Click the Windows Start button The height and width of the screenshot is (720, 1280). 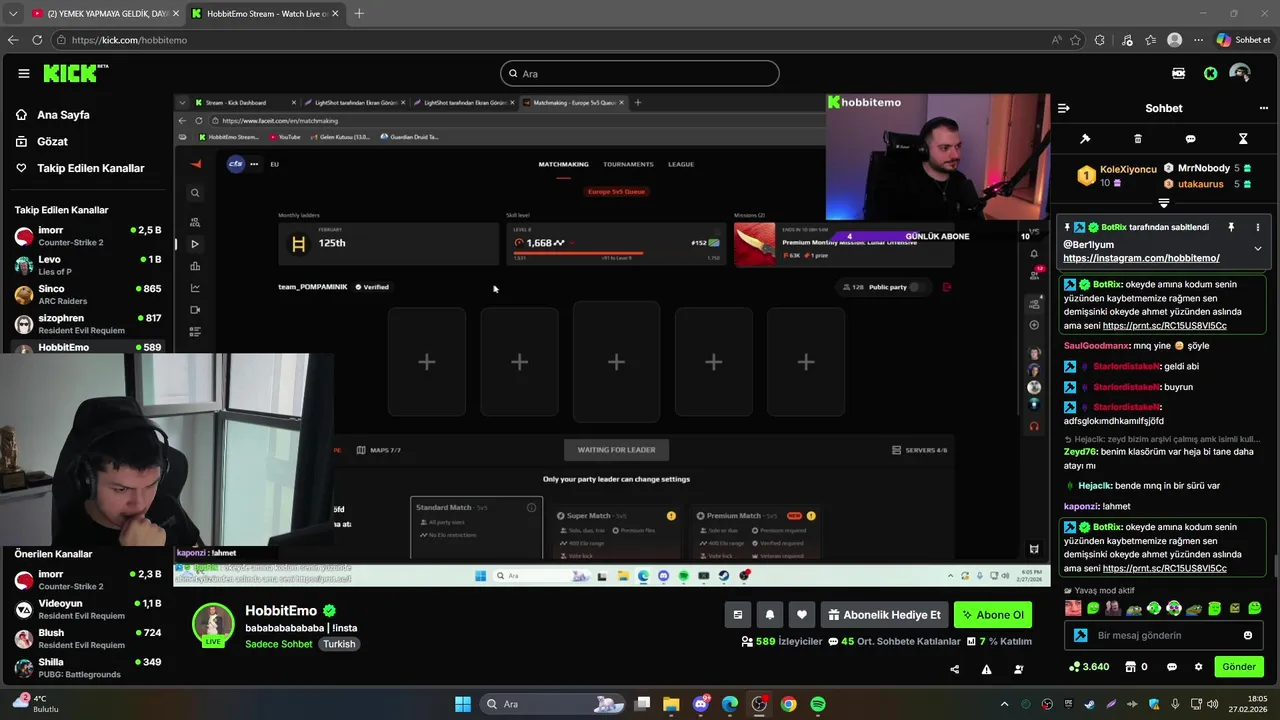463,704
